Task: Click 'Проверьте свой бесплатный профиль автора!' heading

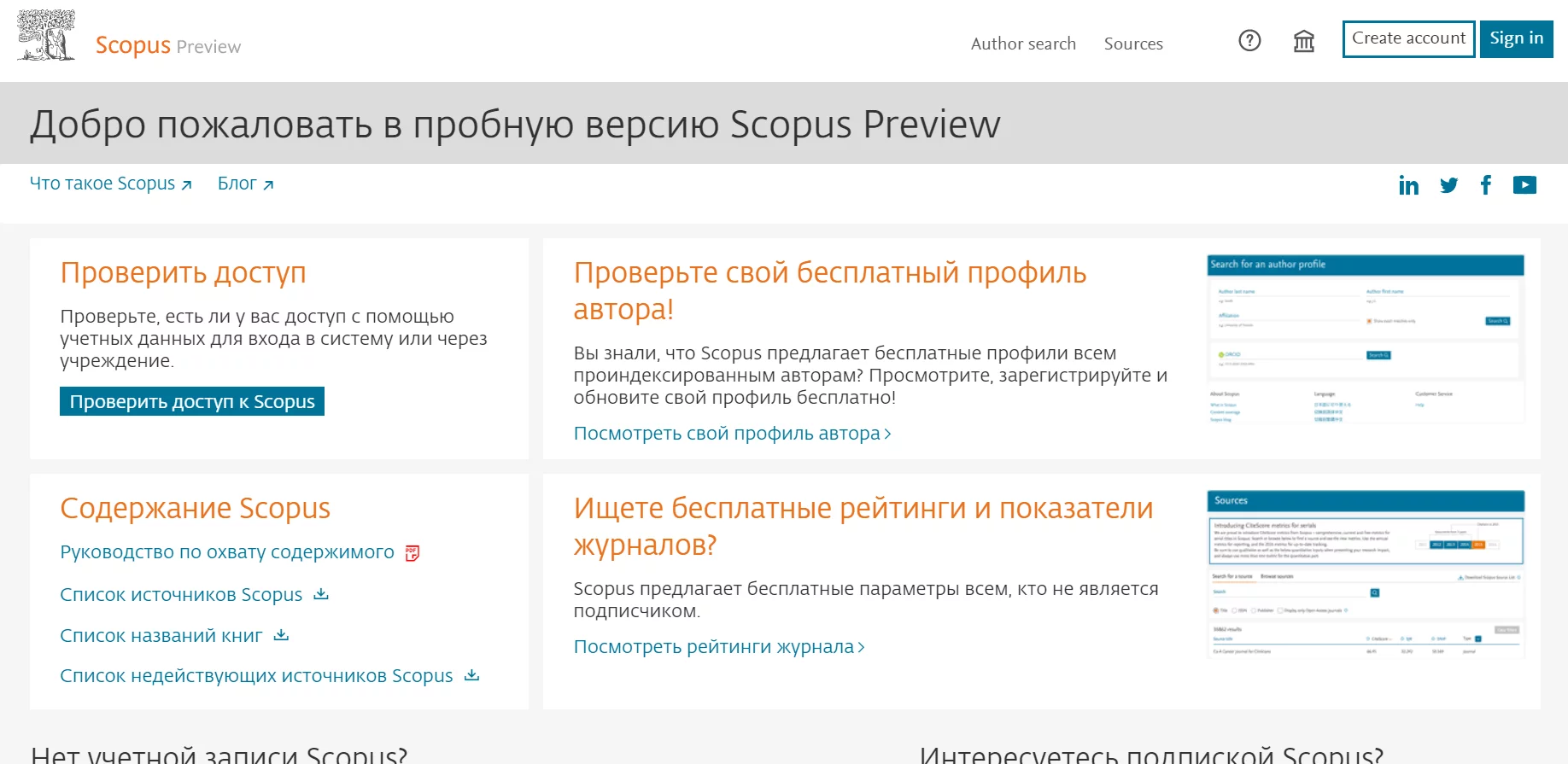Action: [x=830, y=291]
